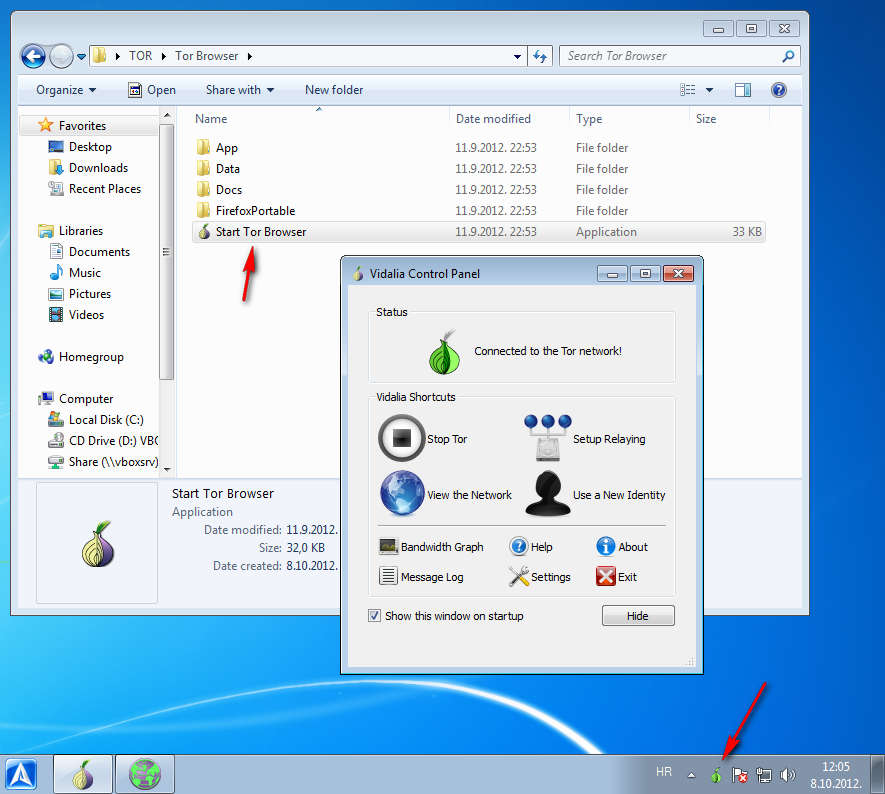Image resolution: width=885 pixels, height=794 pixels.
Task: Select the Start Tor Browser application file
Action: click(x=260, y=232)
